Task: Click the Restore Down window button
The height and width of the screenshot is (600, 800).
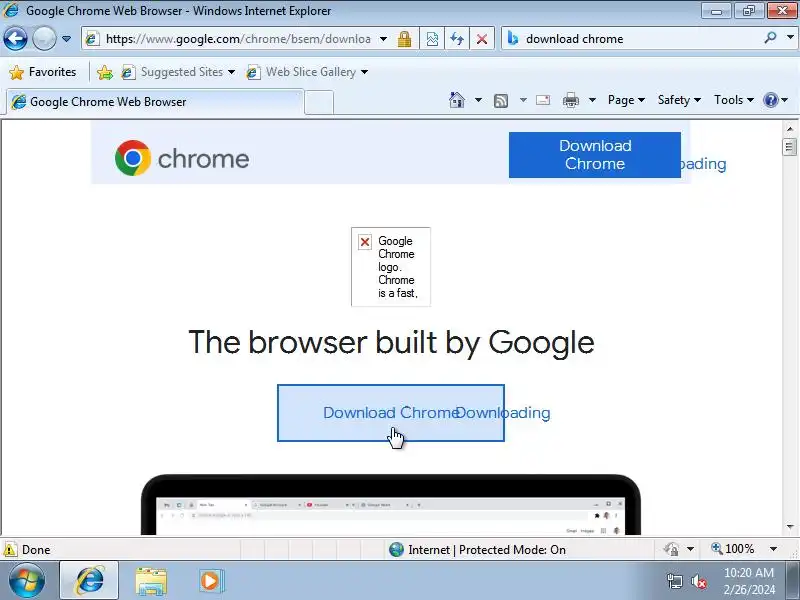Action: [748, 11]
